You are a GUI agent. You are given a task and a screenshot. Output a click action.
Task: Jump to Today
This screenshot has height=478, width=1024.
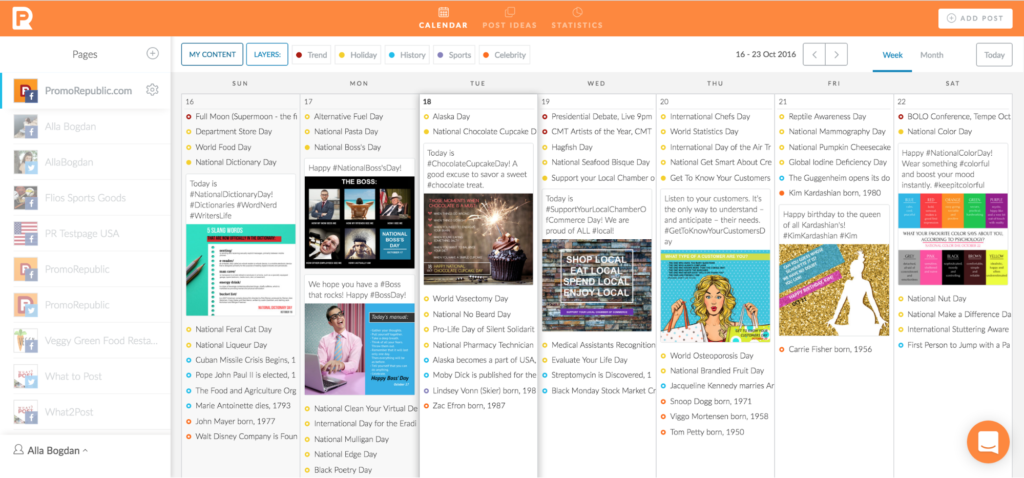point(994,55)
